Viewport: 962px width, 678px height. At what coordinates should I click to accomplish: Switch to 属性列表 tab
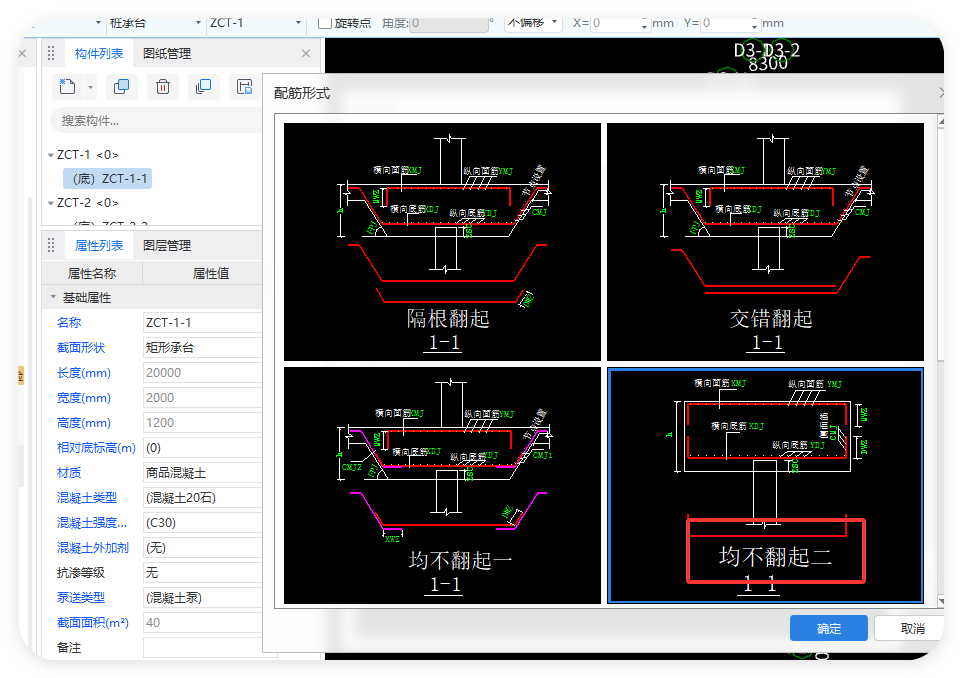click(99, 245)
